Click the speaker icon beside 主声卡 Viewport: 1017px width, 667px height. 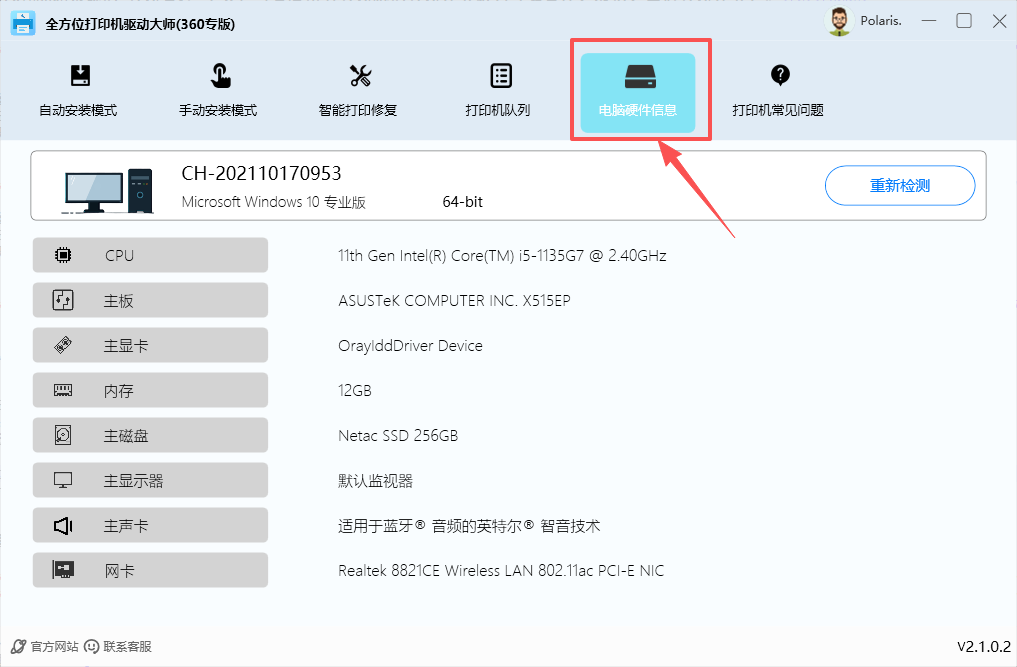63,525
